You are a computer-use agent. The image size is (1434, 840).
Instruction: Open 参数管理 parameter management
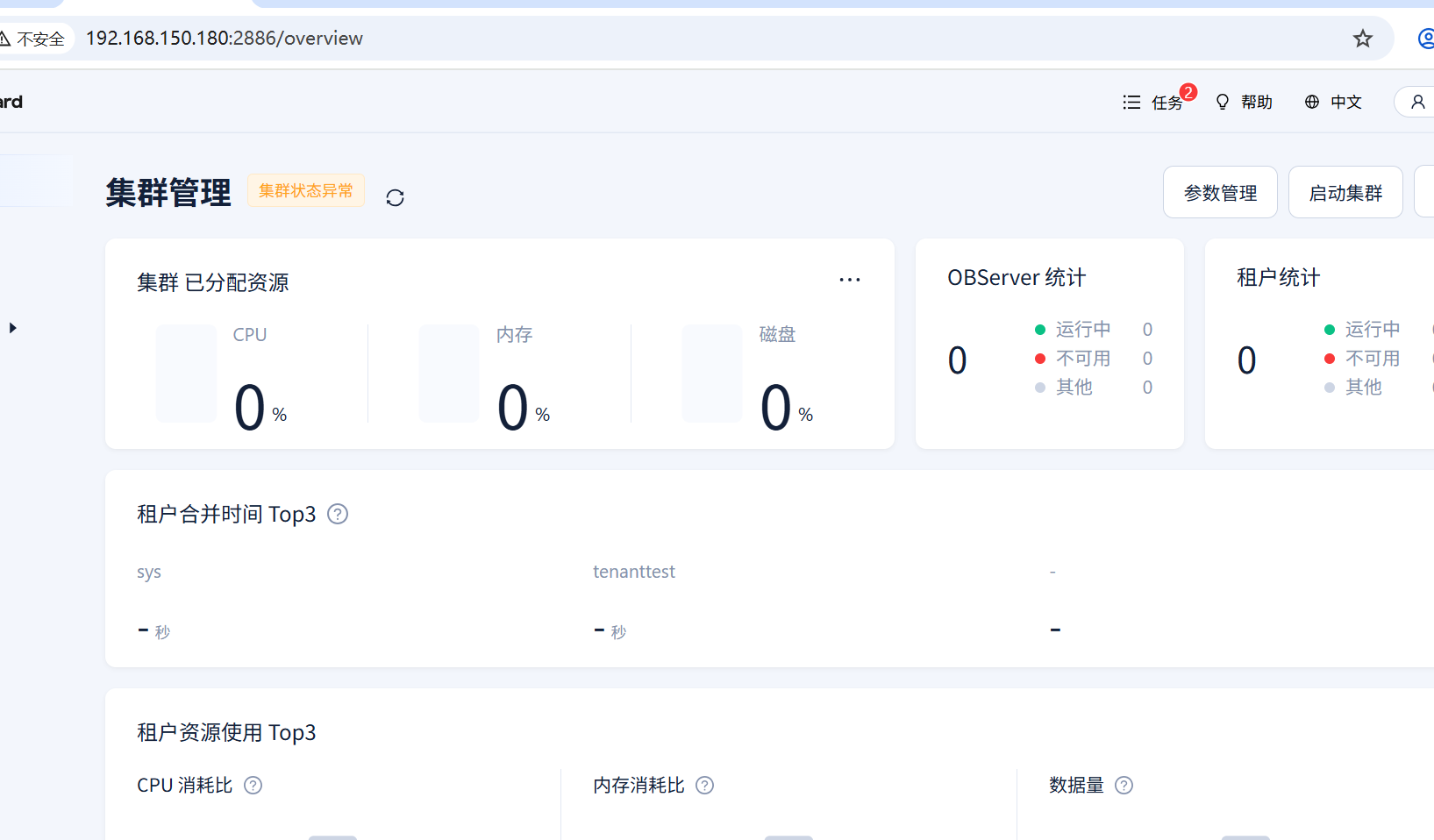point(1220,192)
